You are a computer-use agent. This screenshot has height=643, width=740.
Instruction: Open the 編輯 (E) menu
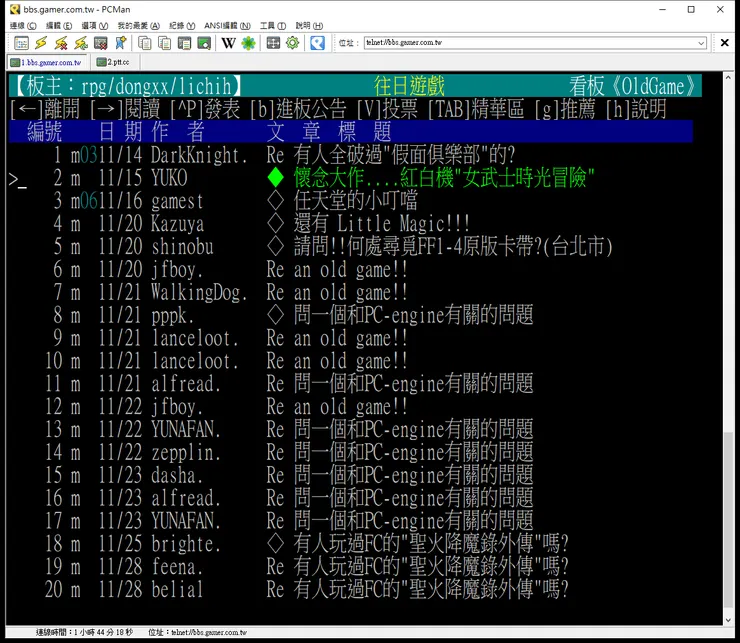[x=59, y=25]
